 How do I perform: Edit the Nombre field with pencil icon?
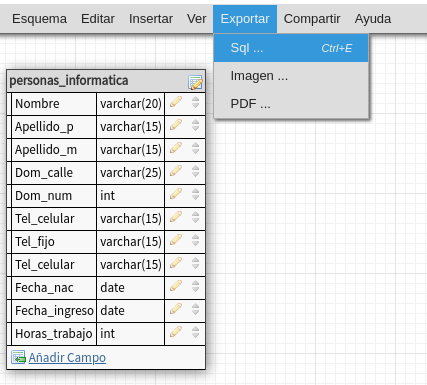[176, 102]
